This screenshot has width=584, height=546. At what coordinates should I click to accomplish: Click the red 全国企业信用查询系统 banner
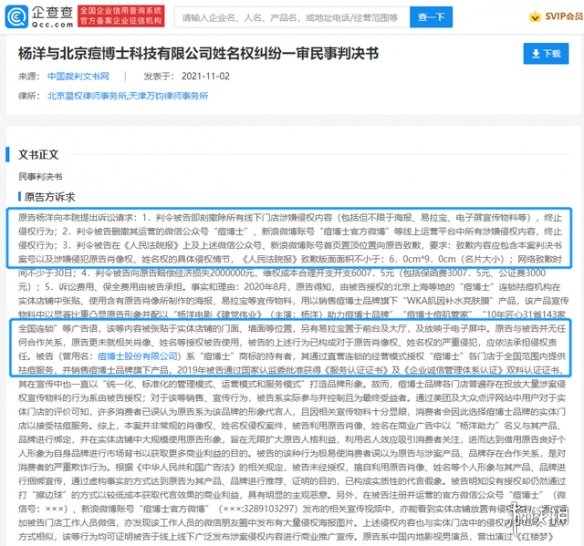click(121, 16)
